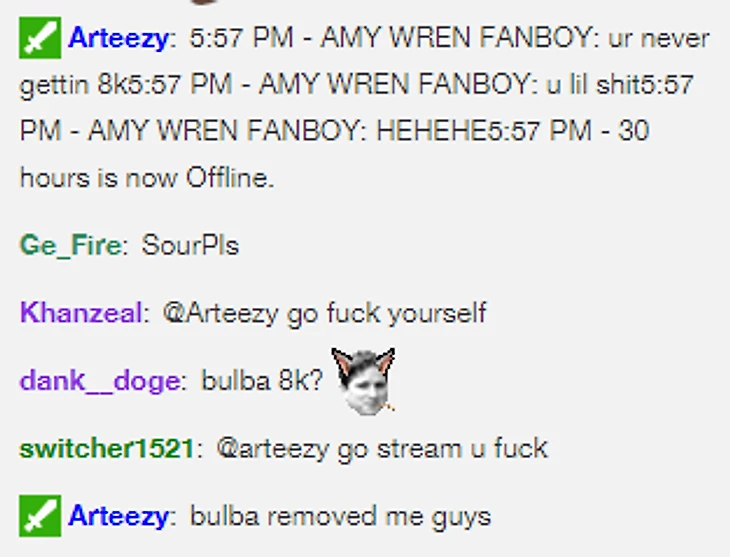Open dank__doge's user card

click(x=100, y=380)
